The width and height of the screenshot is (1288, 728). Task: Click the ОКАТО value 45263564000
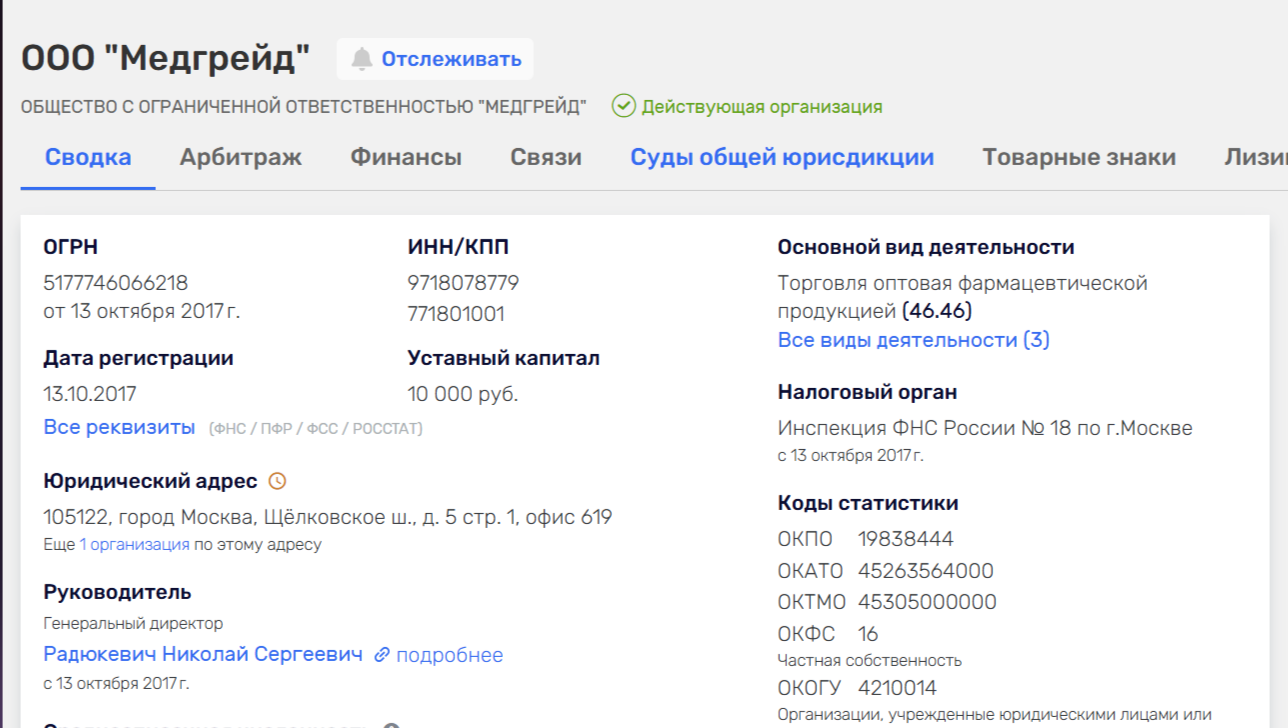(926, 571)
